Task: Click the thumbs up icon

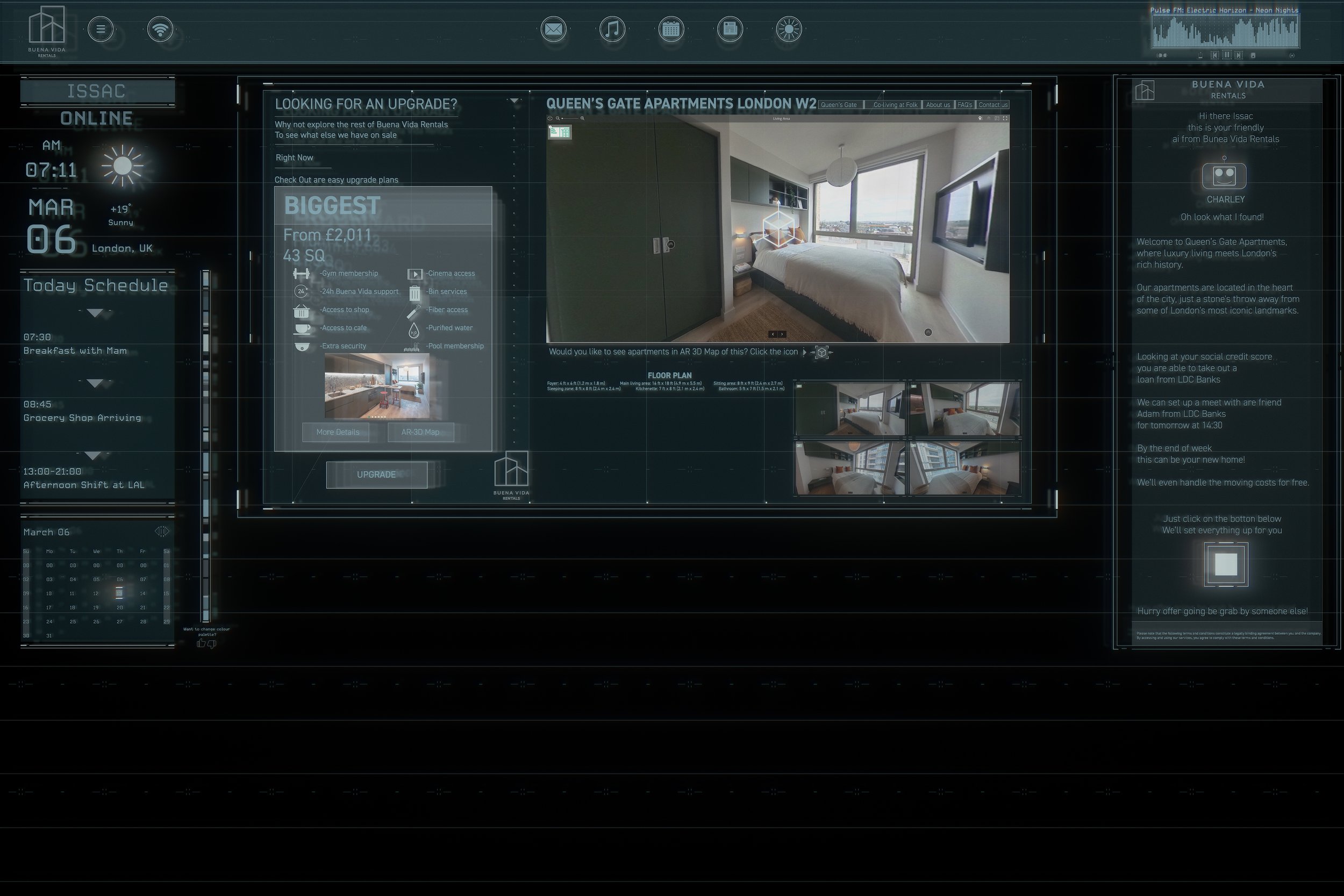Action: coord(201,643)
